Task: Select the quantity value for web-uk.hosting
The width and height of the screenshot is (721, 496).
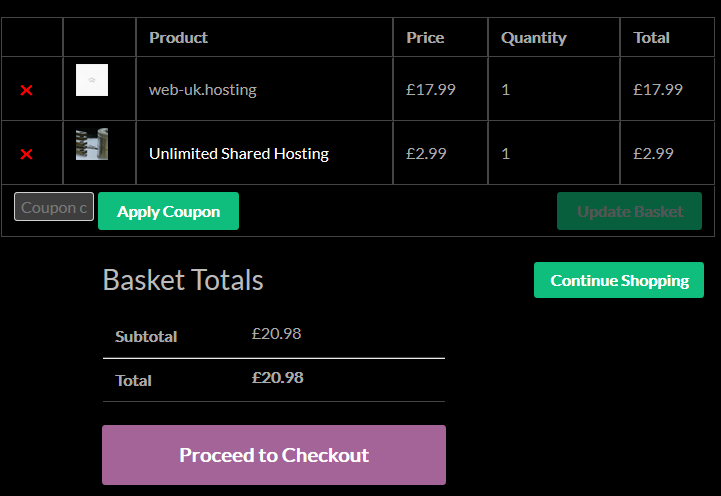Action: pyautogui.click(x=506, y=90)
